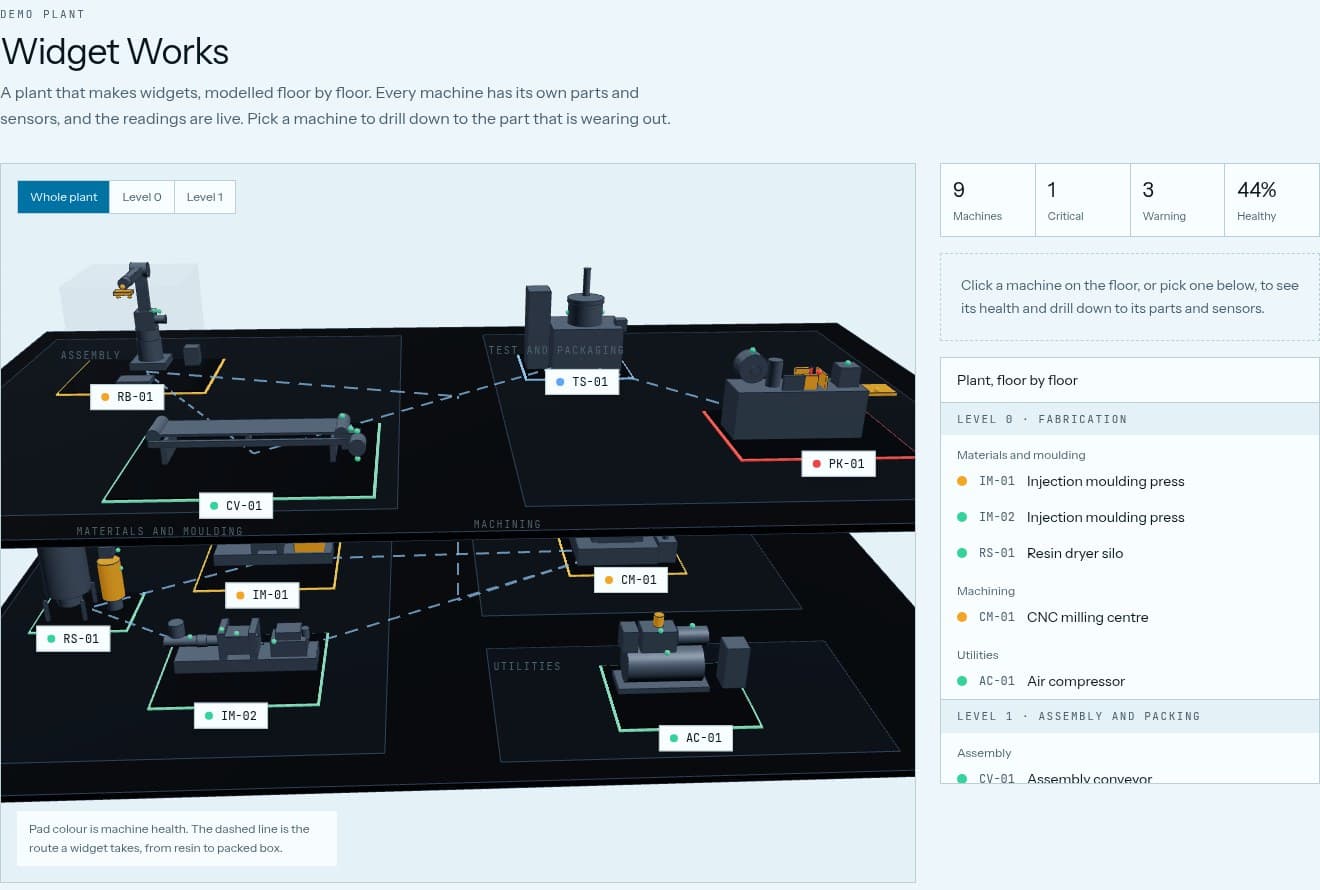Click the Level 0 · Fabrication section header

1129,419
